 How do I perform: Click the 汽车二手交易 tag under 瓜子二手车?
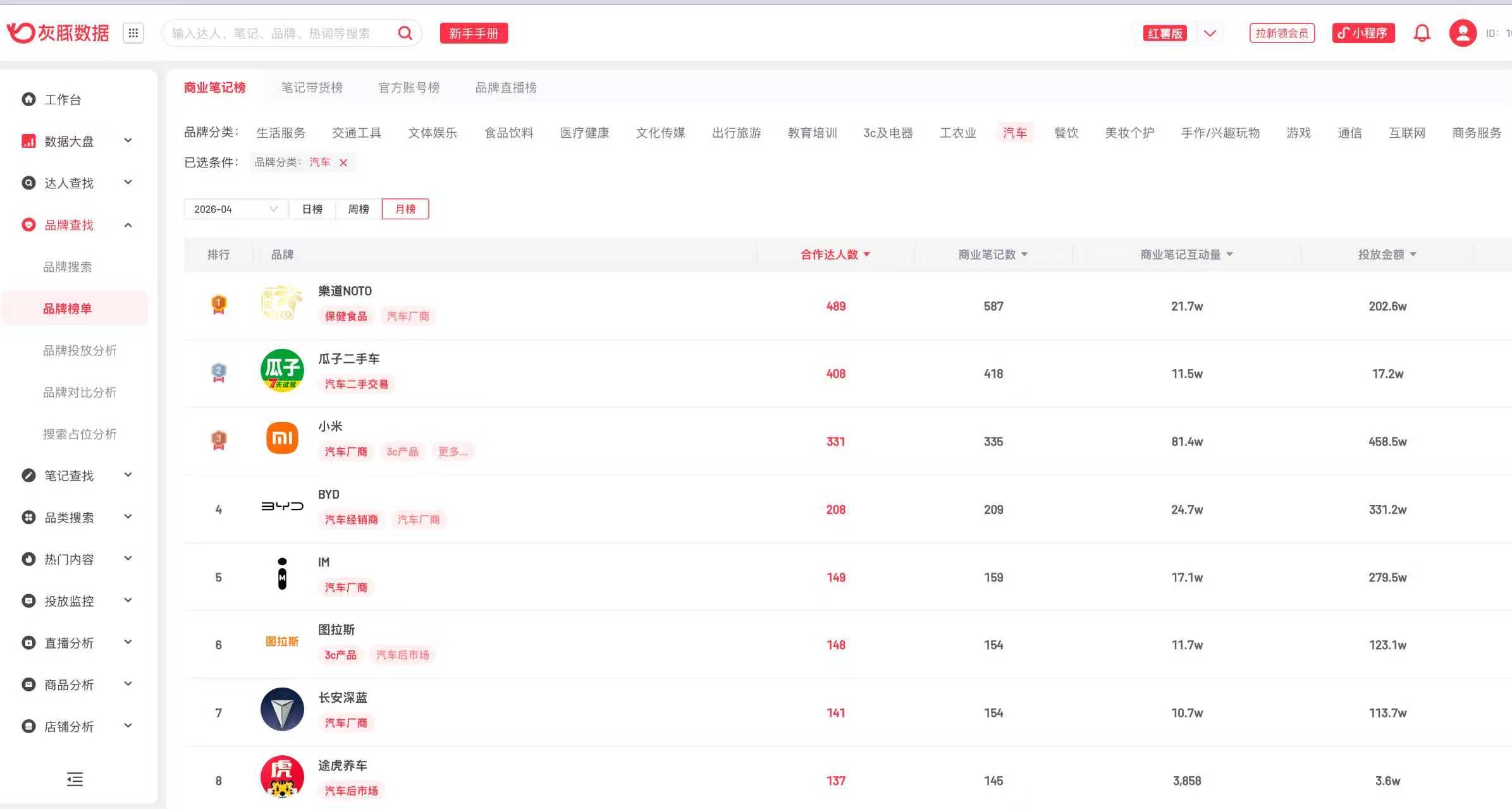click(357, 384)
